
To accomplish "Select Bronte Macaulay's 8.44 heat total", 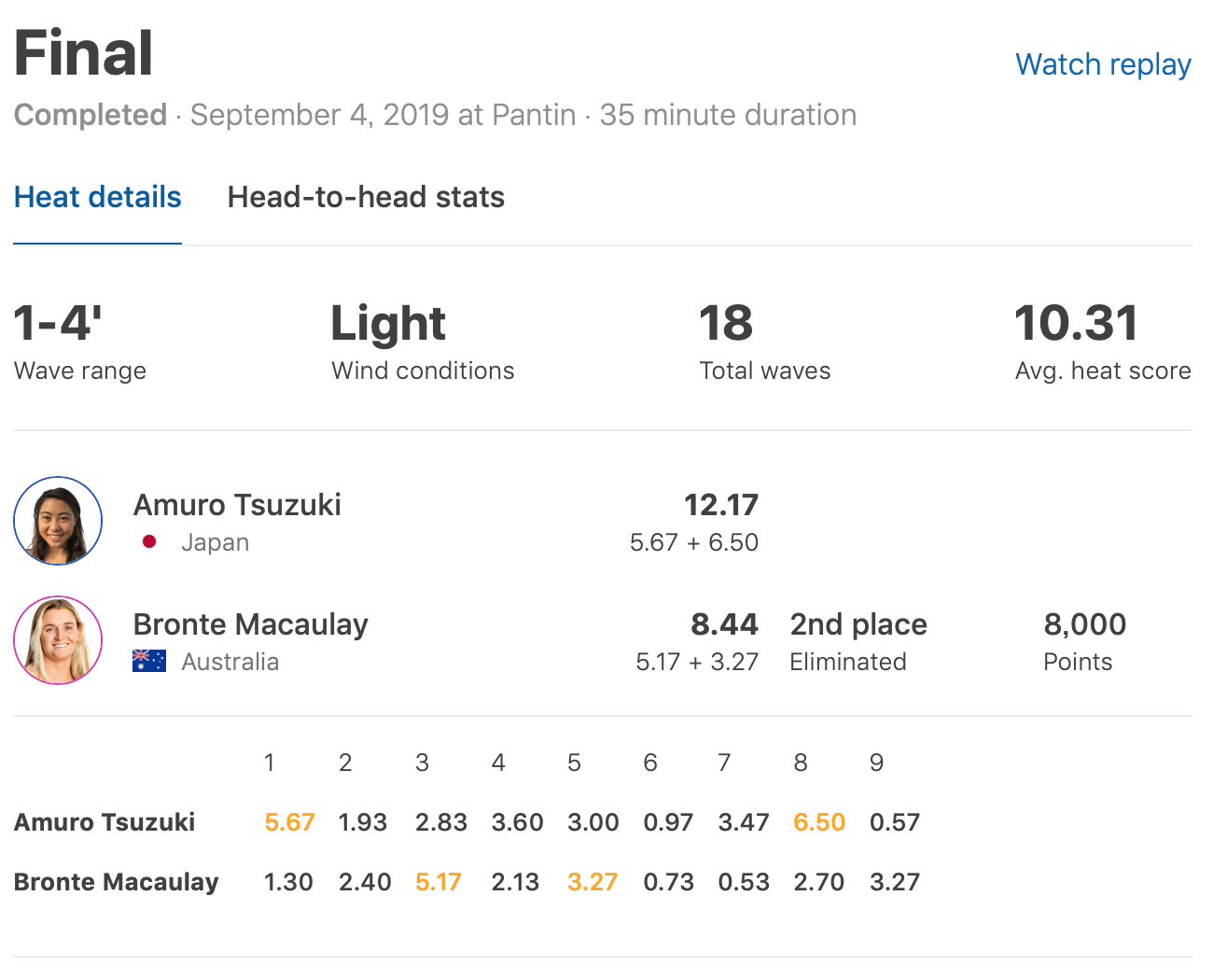I will point(724,624).
